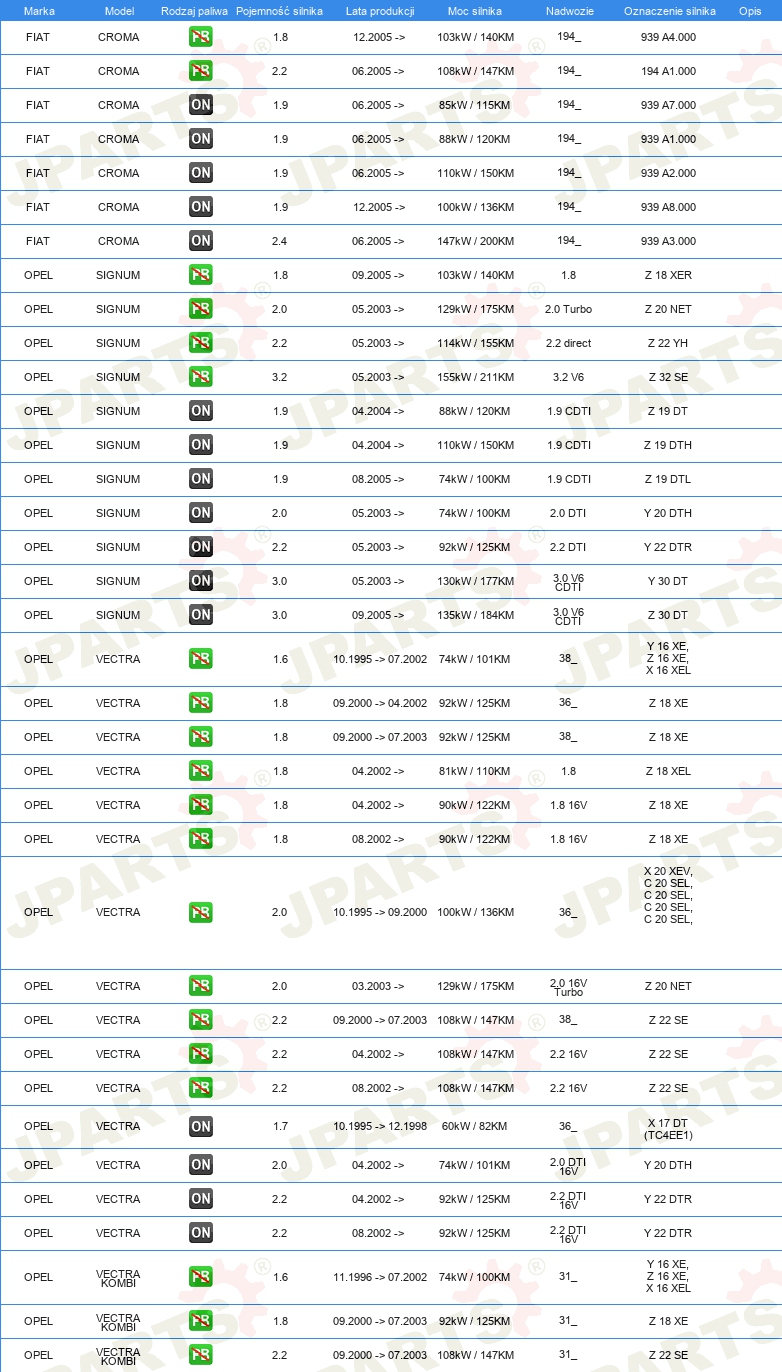Select the 3.2 V6 body cell
This screenshot has height=1372, width=782.
point(569,377)
